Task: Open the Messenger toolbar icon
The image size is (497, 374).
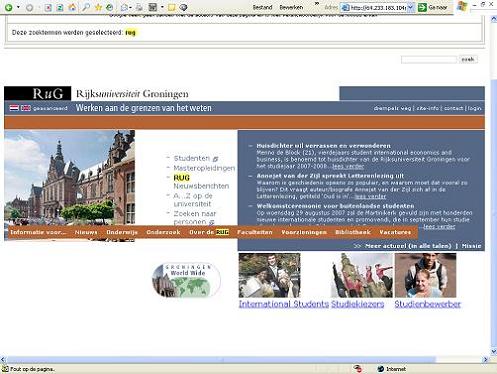Action: pyautogui.click(x=183, y=7)
